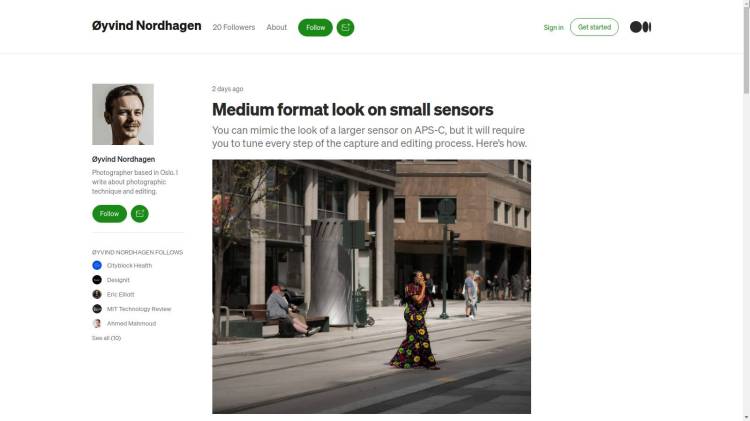This screenshot has height=421, width=750.
Task: Follow Øyvind Nordhagen from sidebar
Action: 109,213
